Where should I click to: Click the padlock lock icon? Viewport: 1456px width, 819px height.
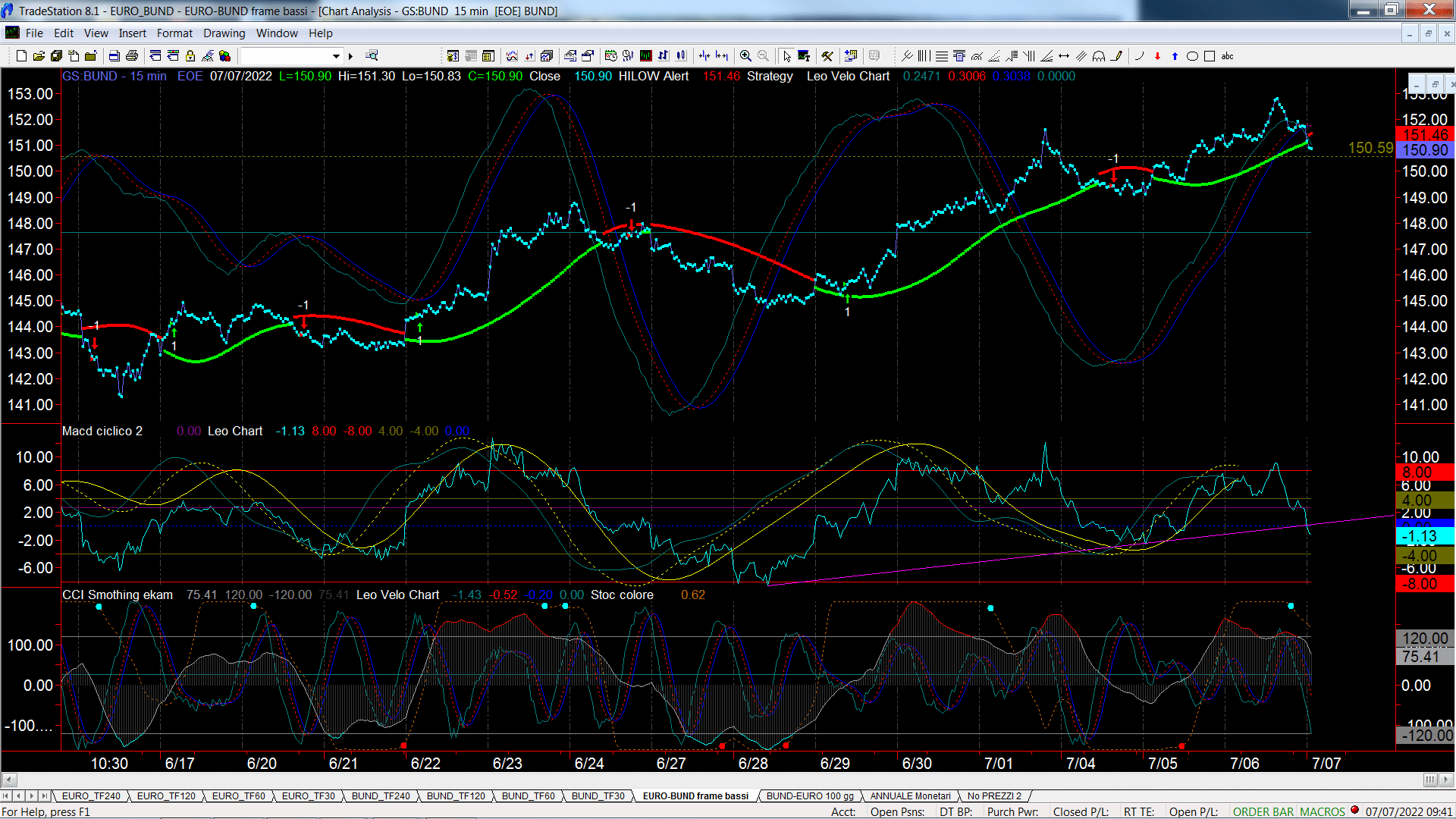click(190, 55)
